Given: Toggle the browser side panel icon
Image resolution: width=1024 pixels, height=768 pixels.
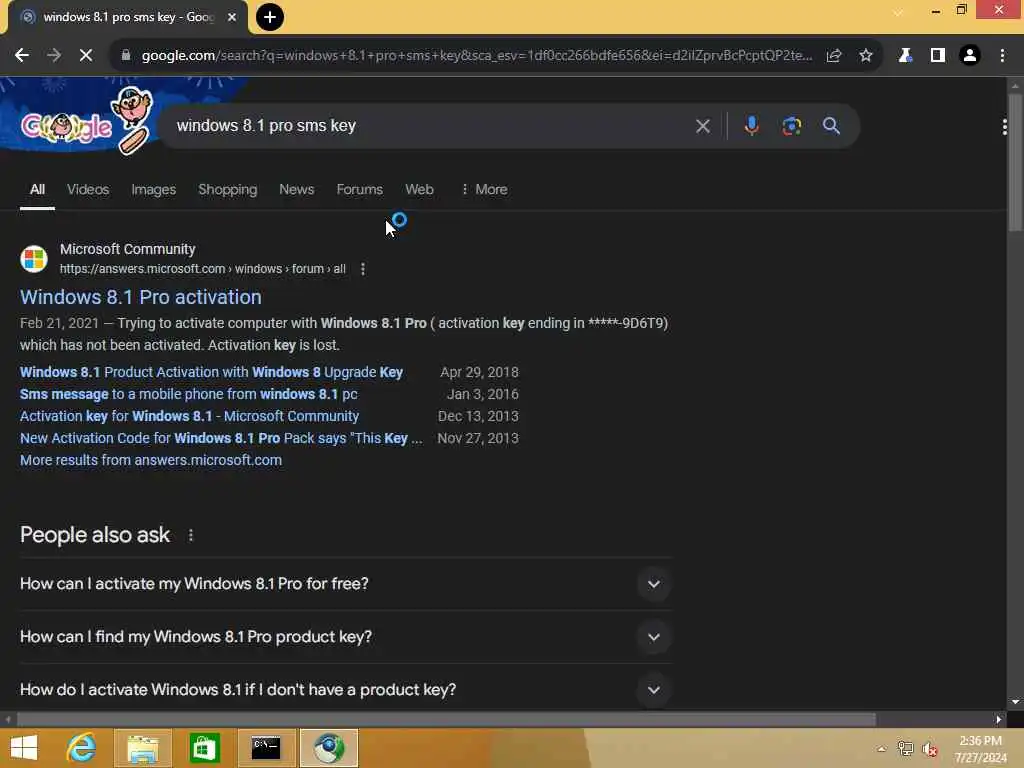Looking at the screenshot, I should pyautogui.click(x=938, y=56).
